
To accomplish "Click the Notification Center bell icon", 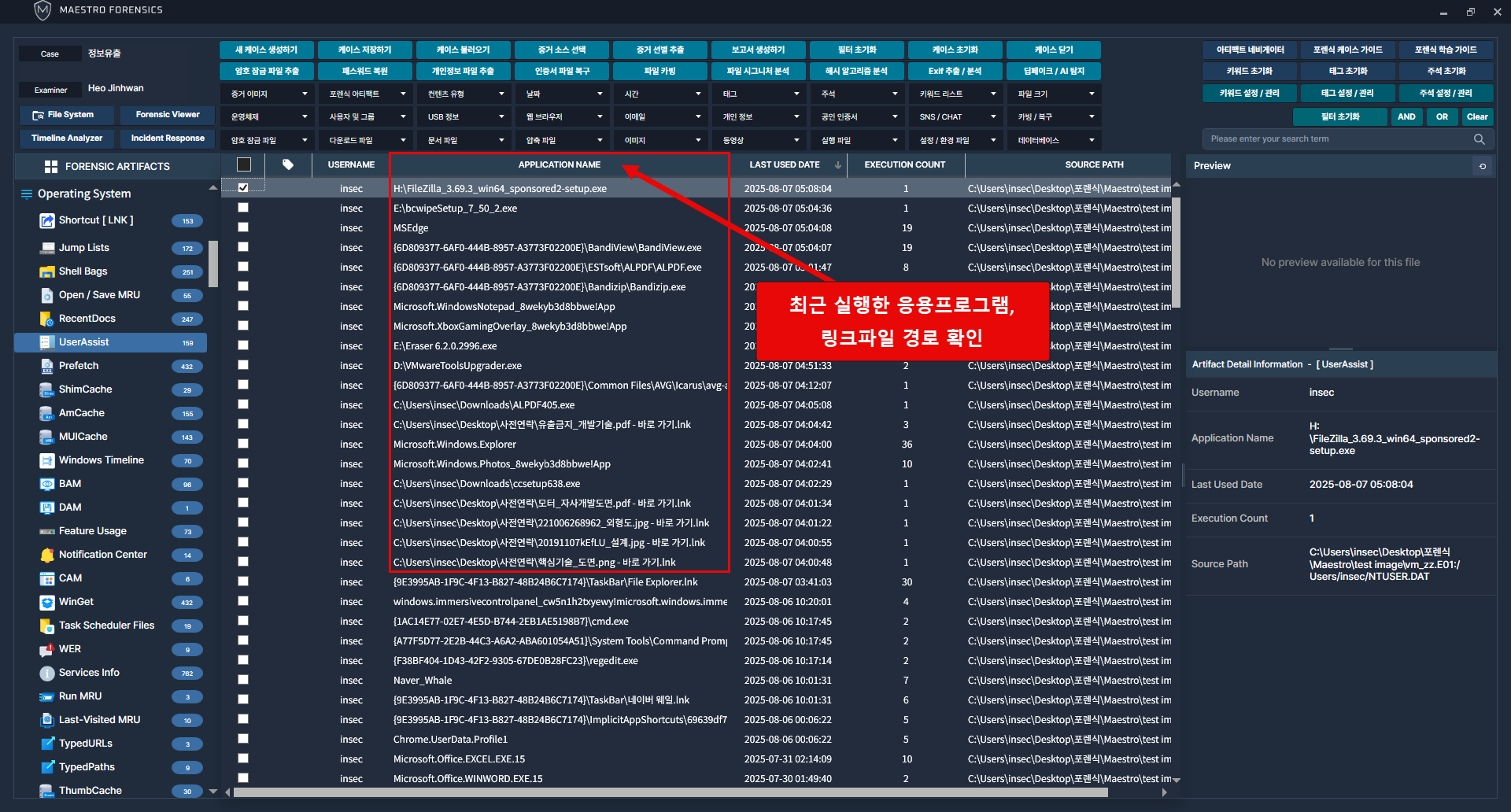I will [x=47, y=555].
